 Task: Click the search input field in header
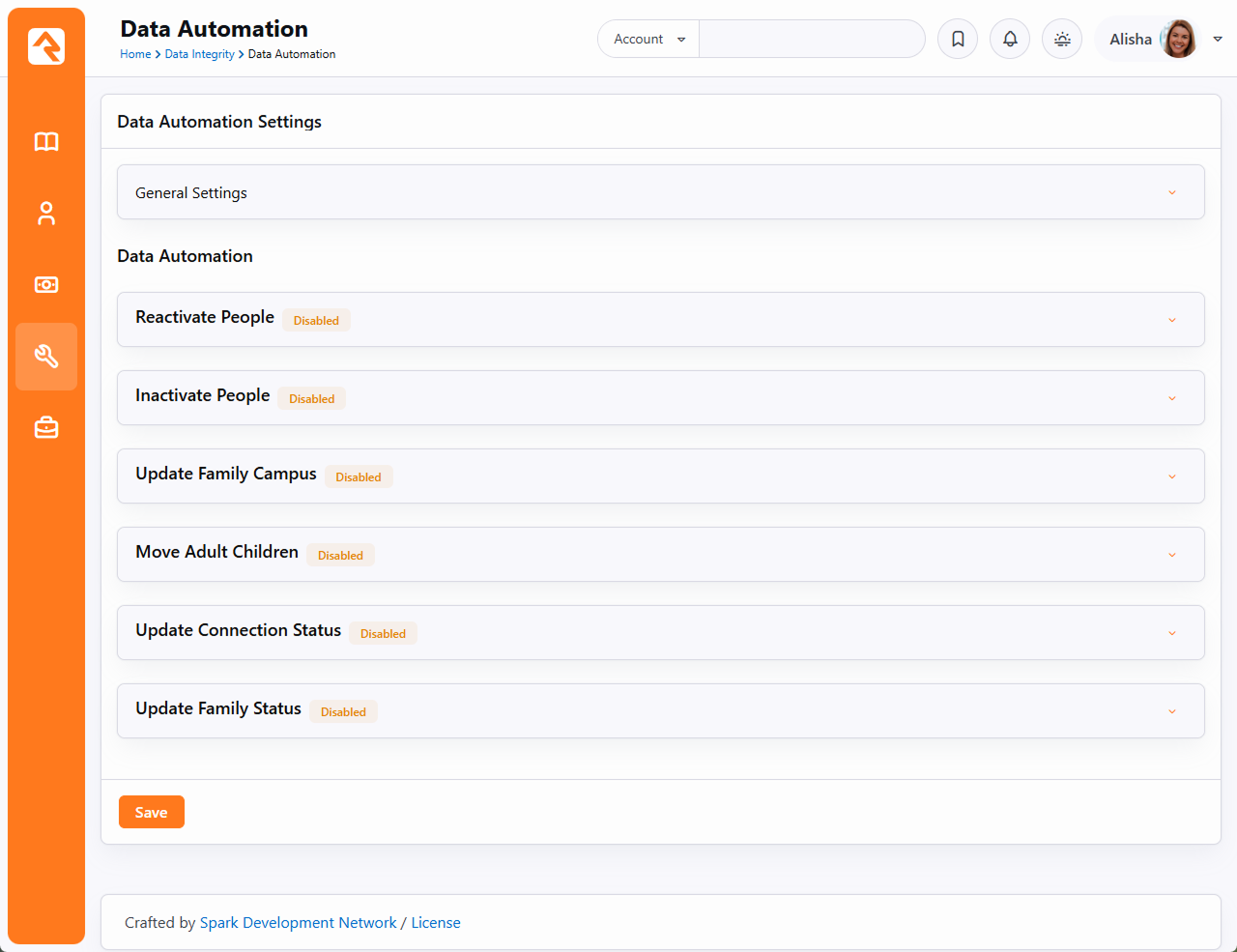tap(811, 40)
